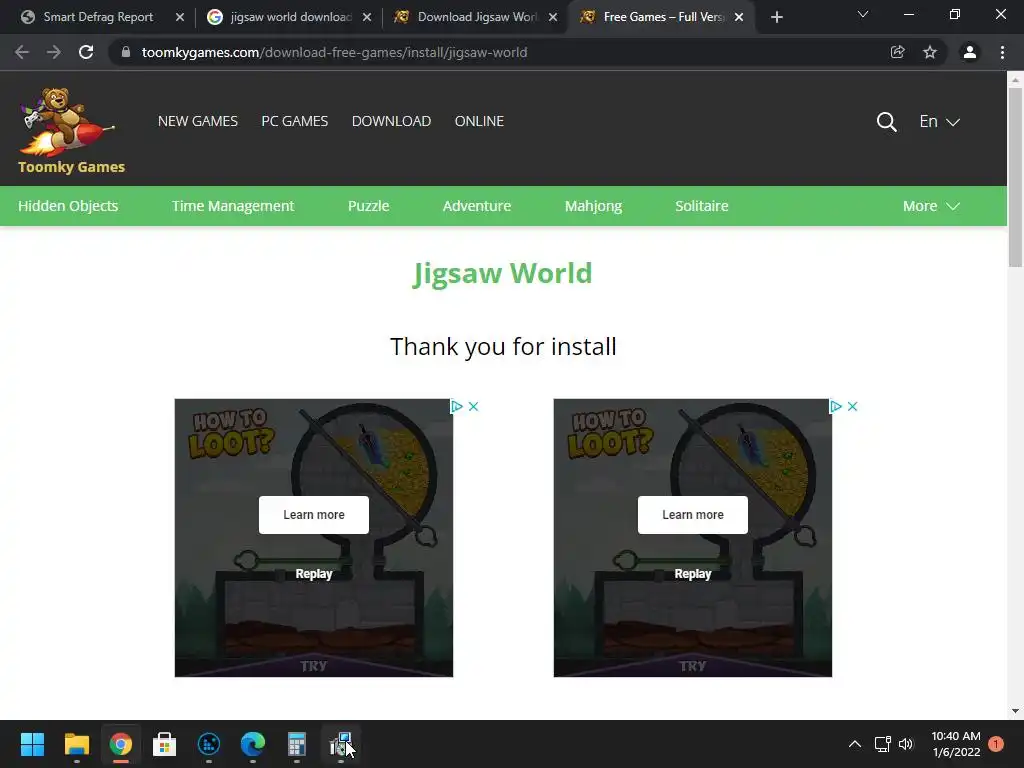This screenshot has width=1024, height=768.
Task: Click Learn more on the right ad
Action: pos(692,515)
